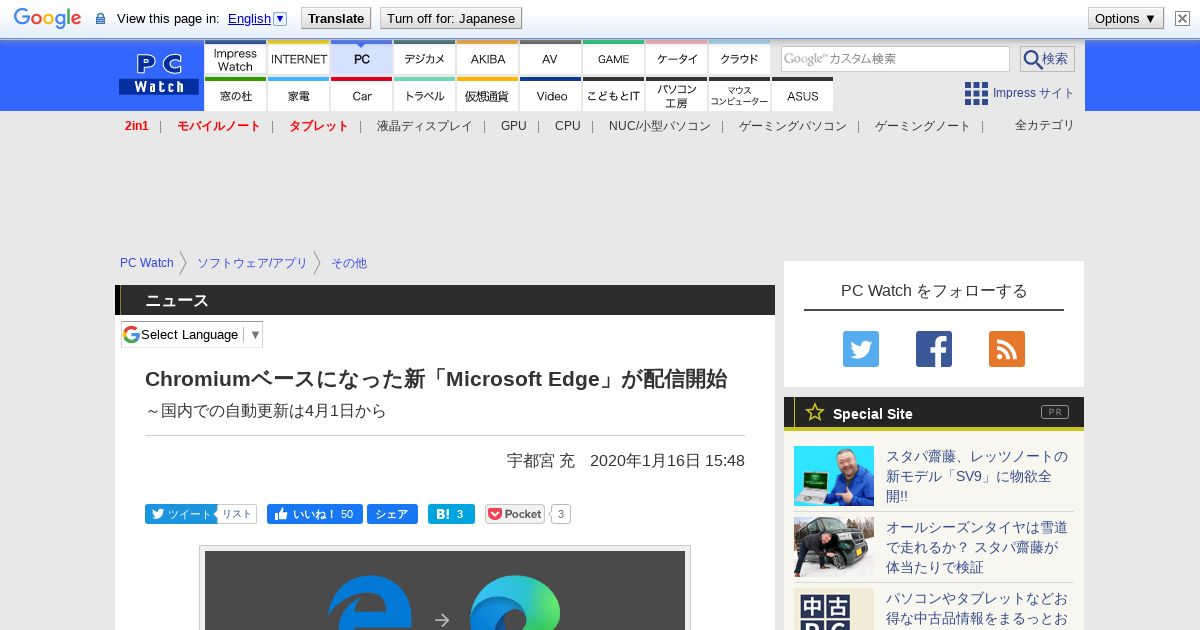Open the AV tab

point(550,59)
